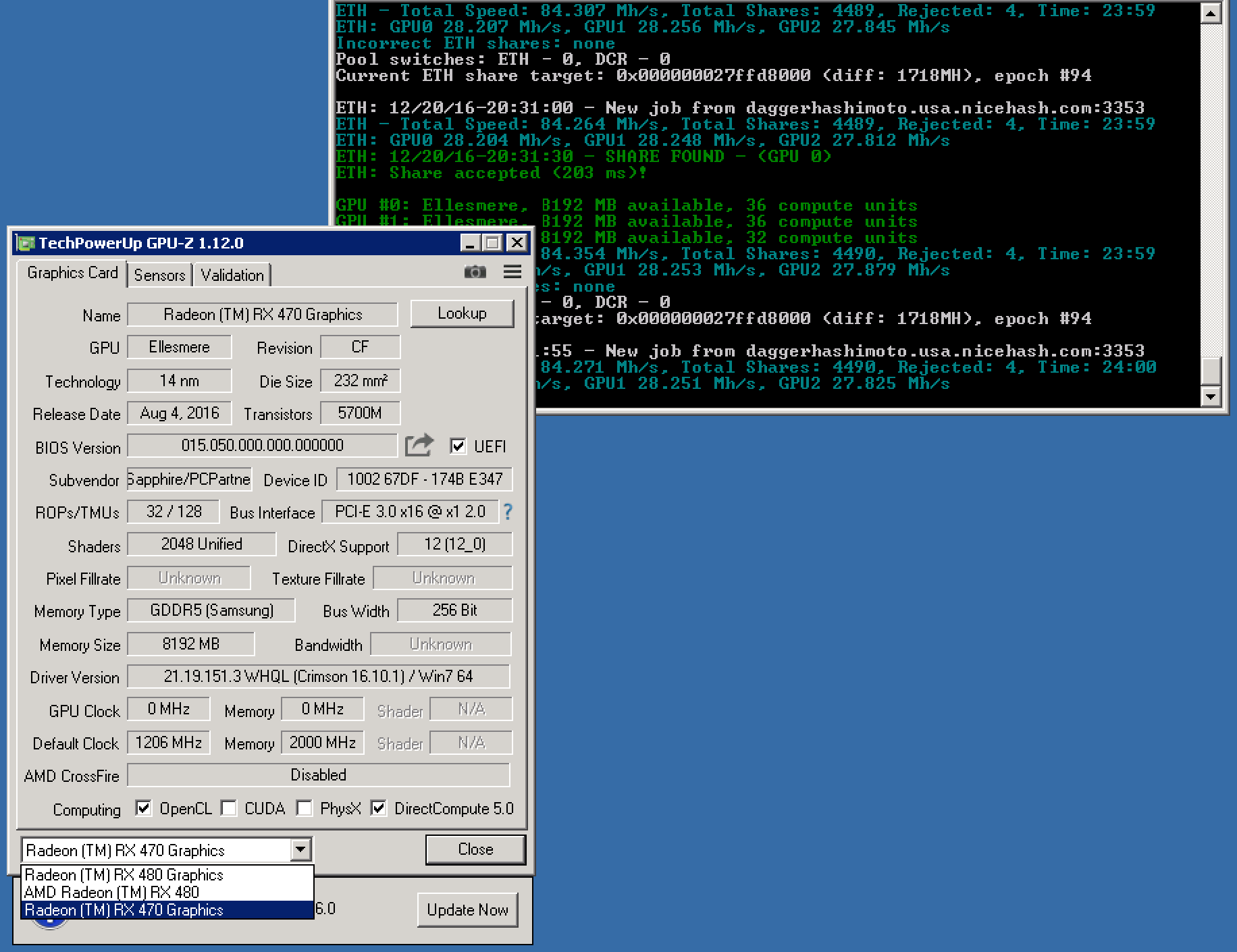Open the Validation tab
The image size is (1237, 952).
pos(232,275)
